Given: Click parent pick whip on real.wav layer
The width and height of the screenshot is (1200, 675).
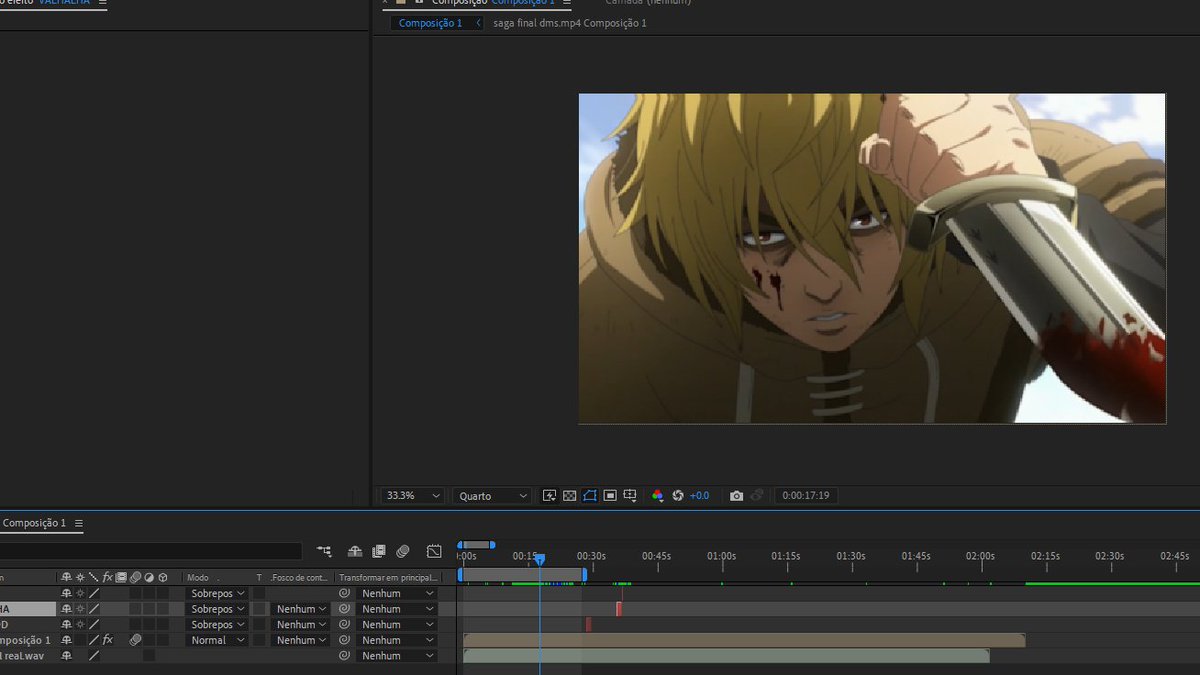Looking at the screenshot, I should click(x=345, y=656).
